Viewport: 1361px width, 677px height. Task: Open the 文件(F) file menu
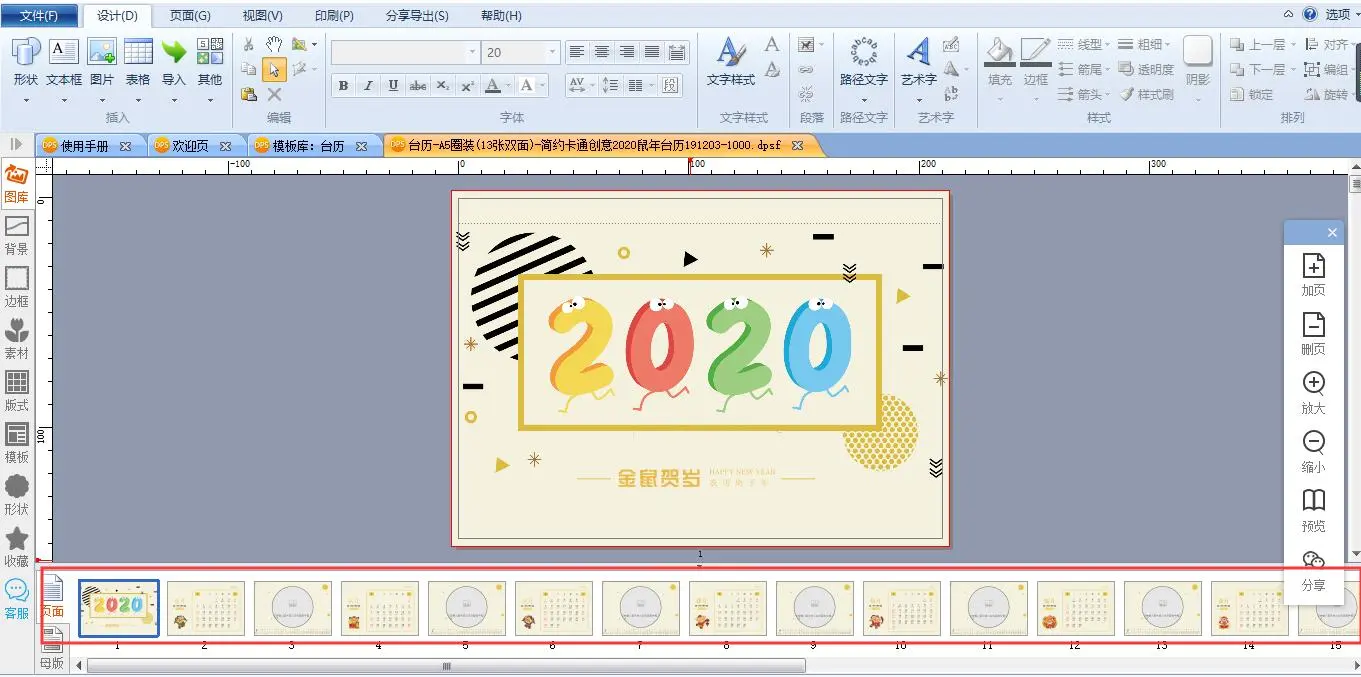[39, 16]
